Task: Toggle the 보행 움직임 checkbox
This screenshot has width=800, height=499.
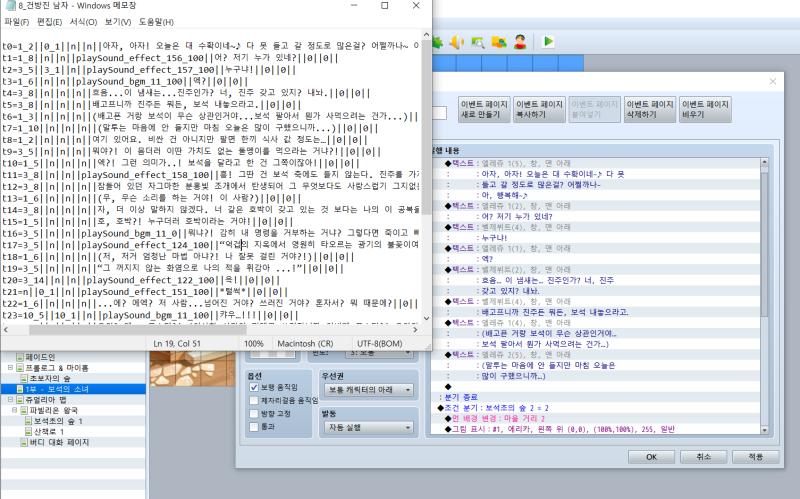Action: pos(254,387)
